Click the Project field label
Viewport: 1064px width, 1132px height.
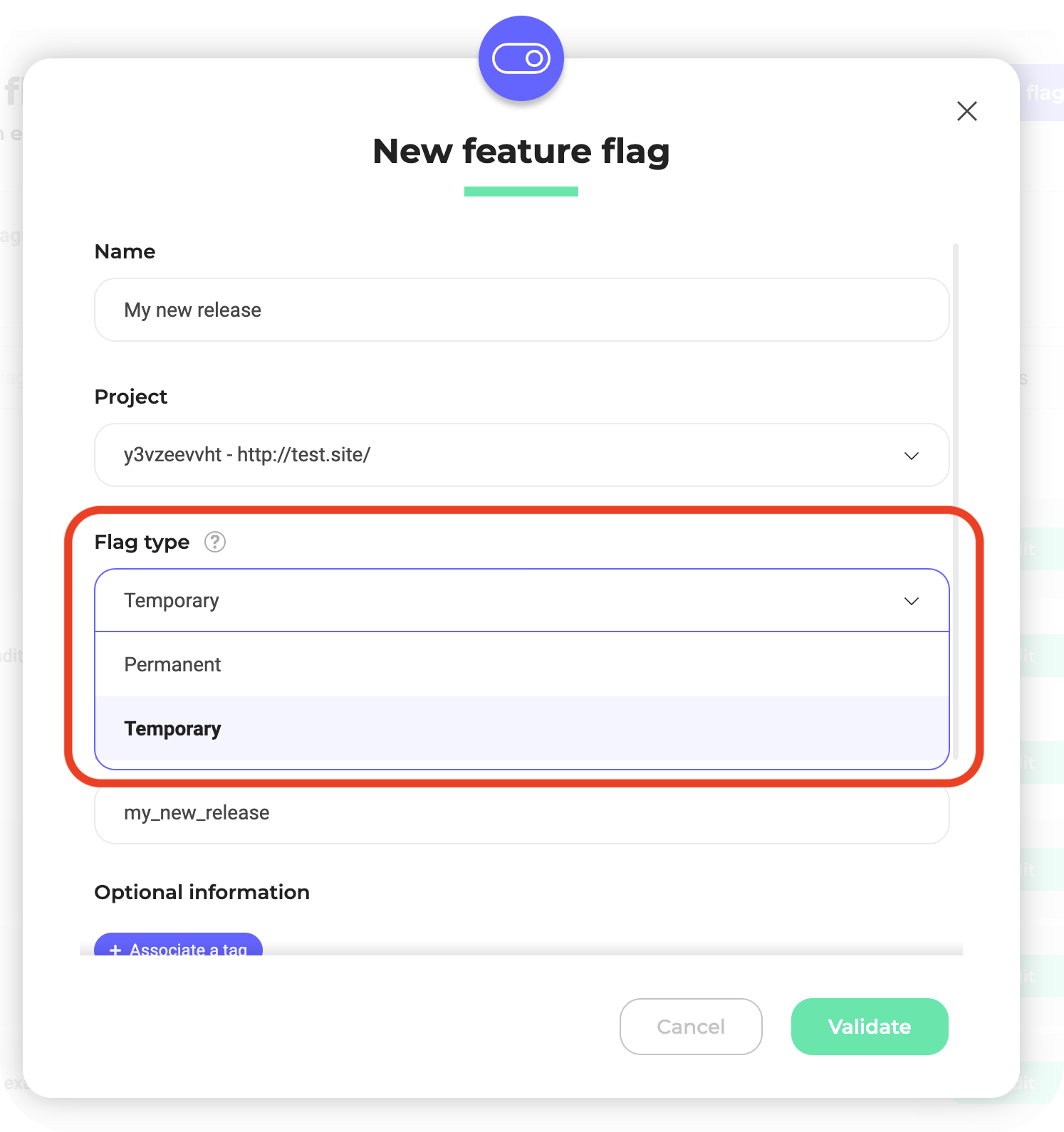[x=131, y=397]
